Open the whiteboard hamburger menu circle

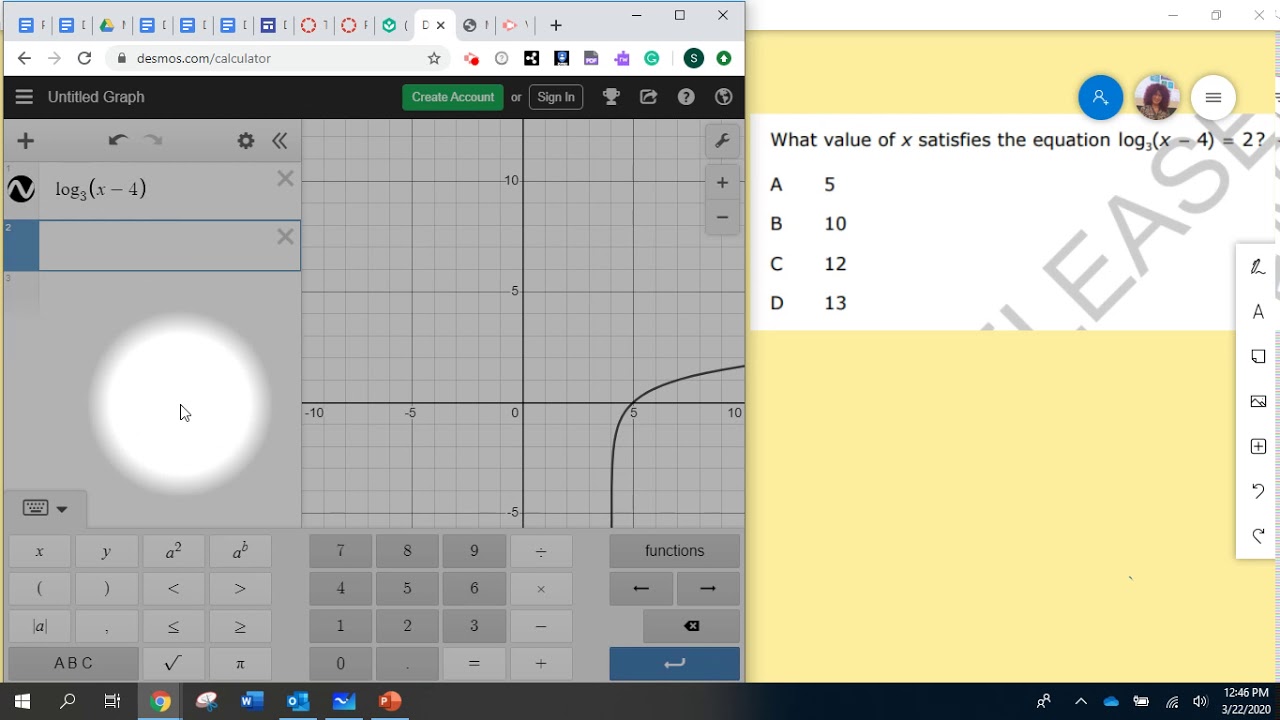click(1213, 97)
